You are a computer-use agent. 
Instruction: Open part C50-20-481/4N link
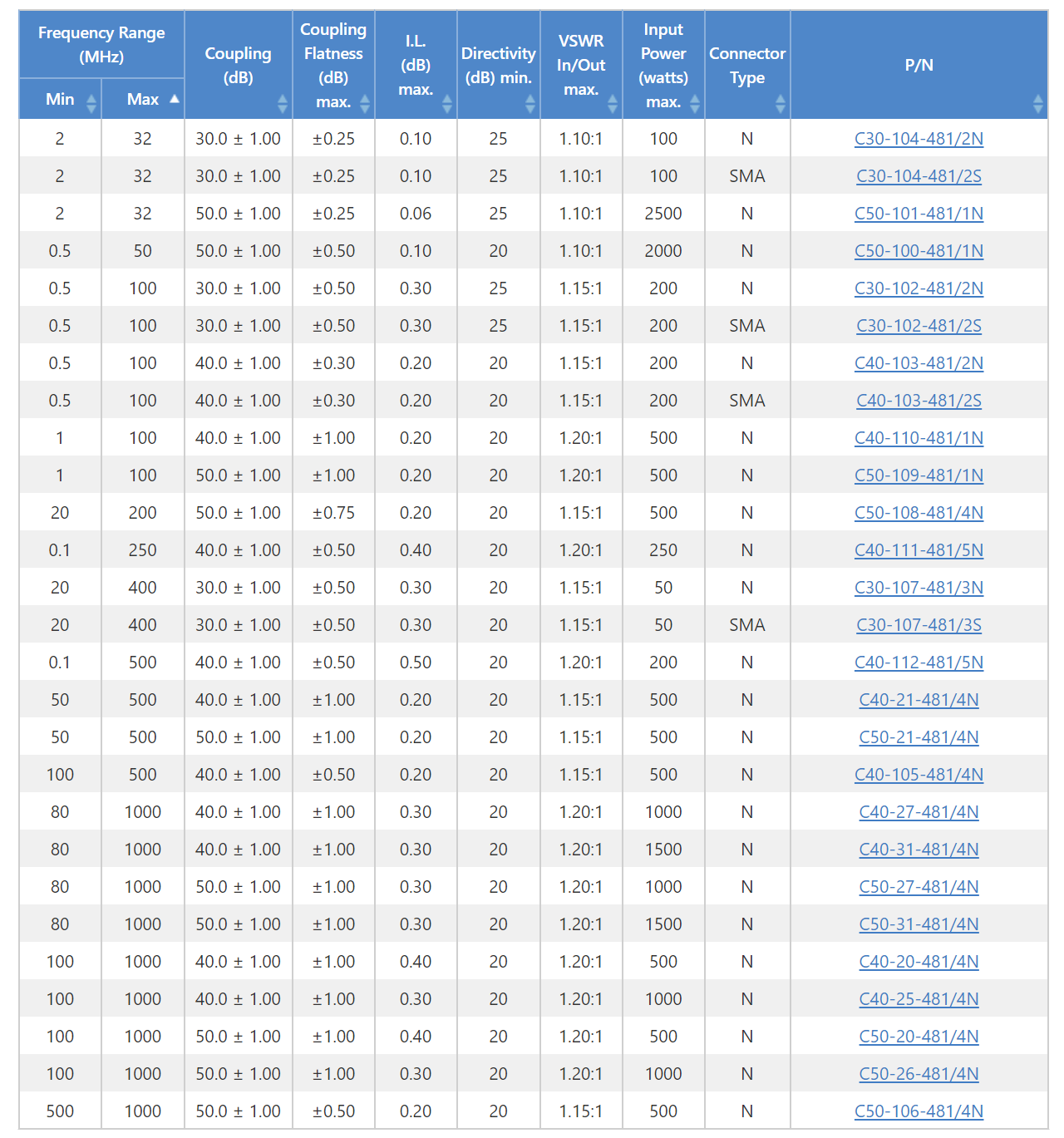919,1037
